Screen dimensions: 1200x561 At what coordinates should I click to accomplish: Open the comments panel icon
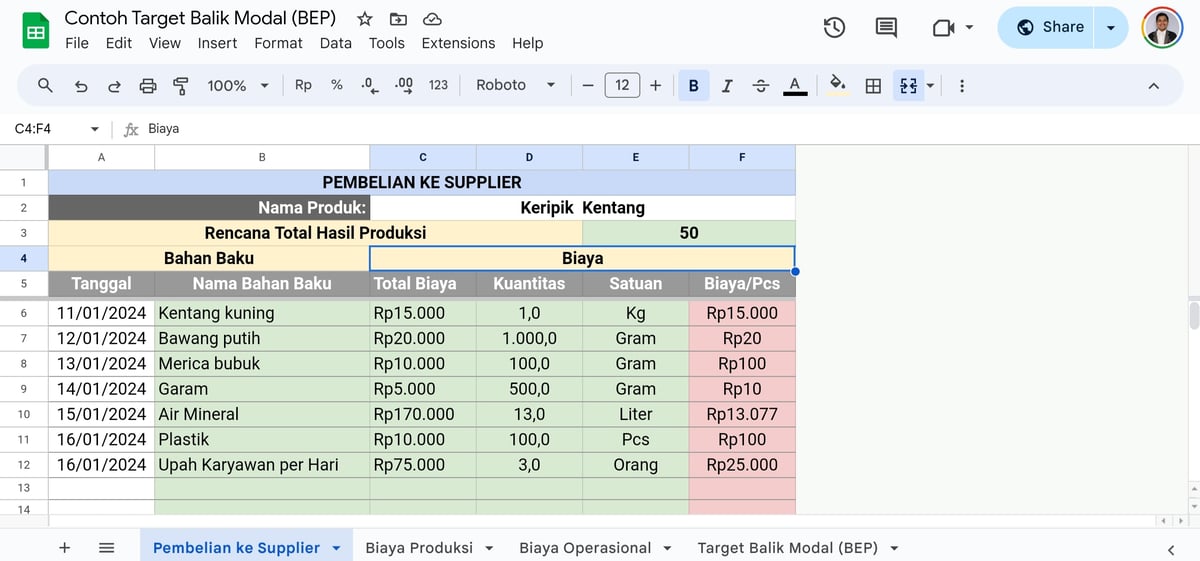pos(886,28)
